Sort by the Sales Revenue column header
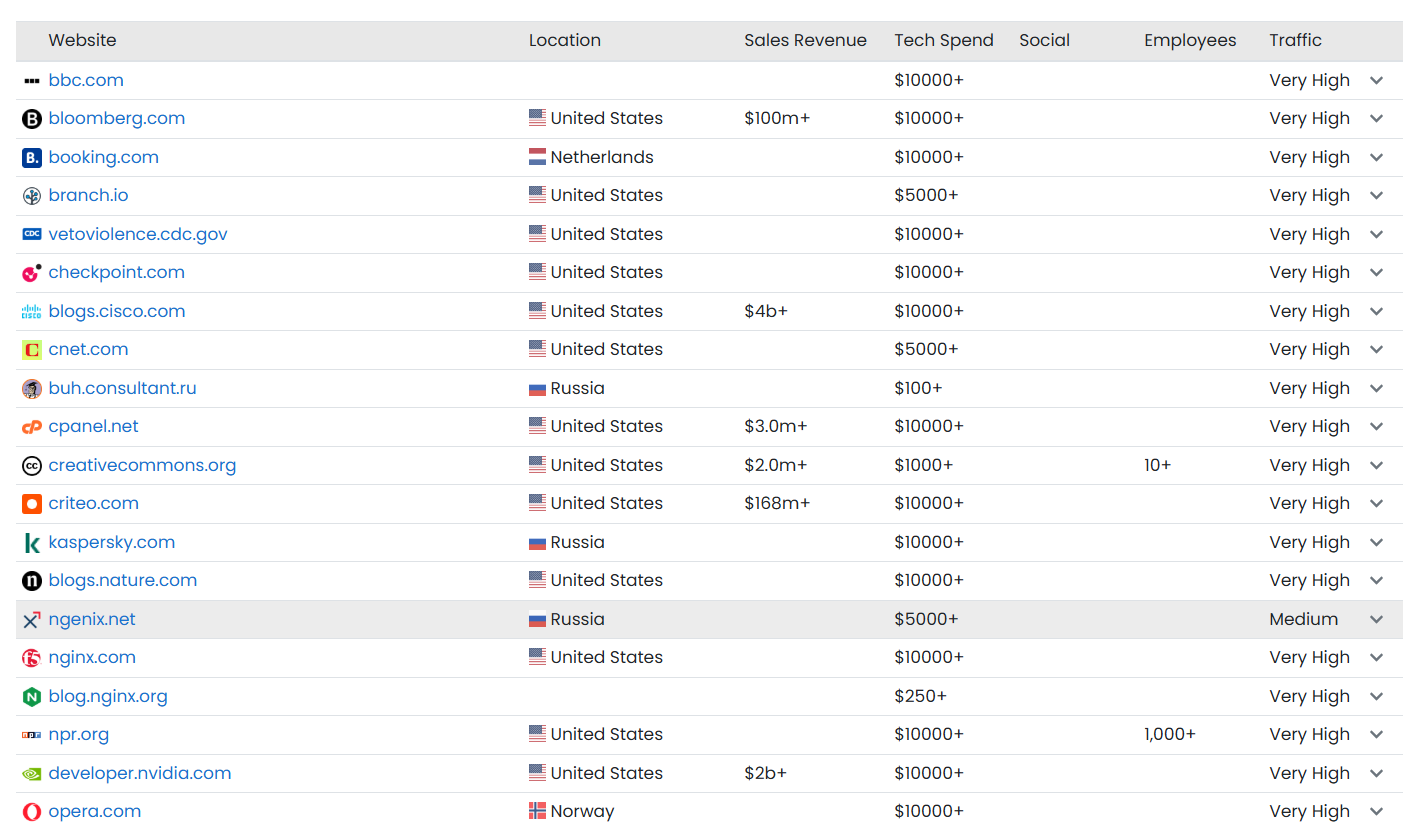Screen dimensions: 1419x827 pyautogui.click(x=805, y=40)
